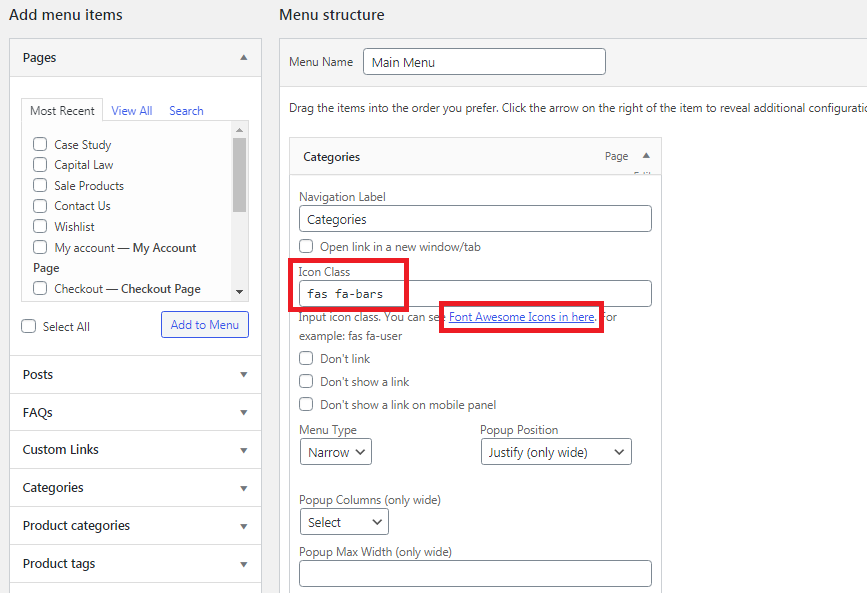Viewport: 867px width, 593px height.
Task: Expand the Posts section
Action: pos(243,375)
